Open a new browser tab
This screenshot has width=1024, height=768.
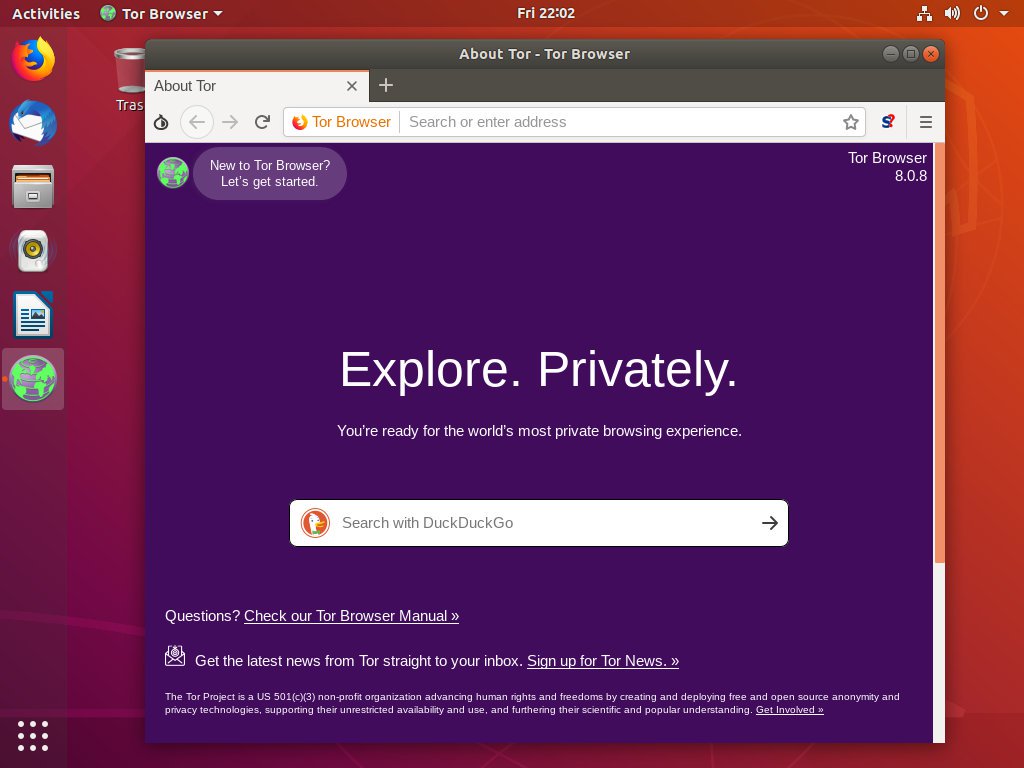tap(386, 86)
